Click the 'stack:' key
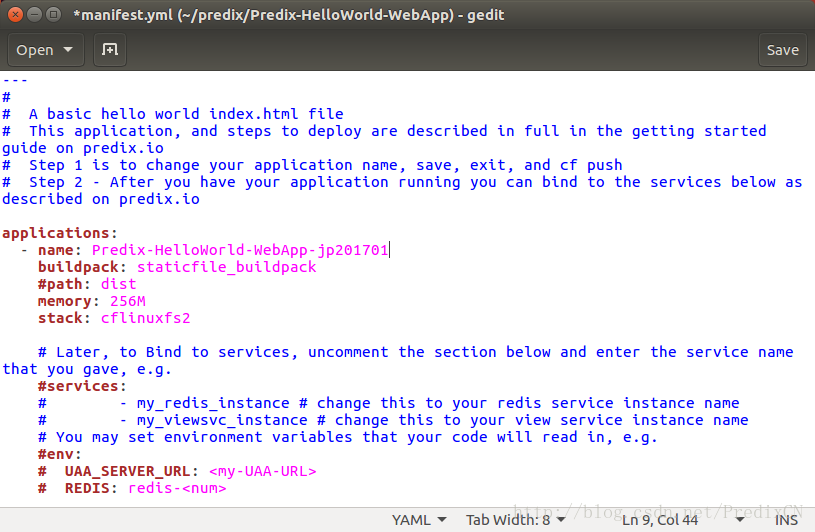The height and width of the screenshot is (532, 815). [64, 318]
